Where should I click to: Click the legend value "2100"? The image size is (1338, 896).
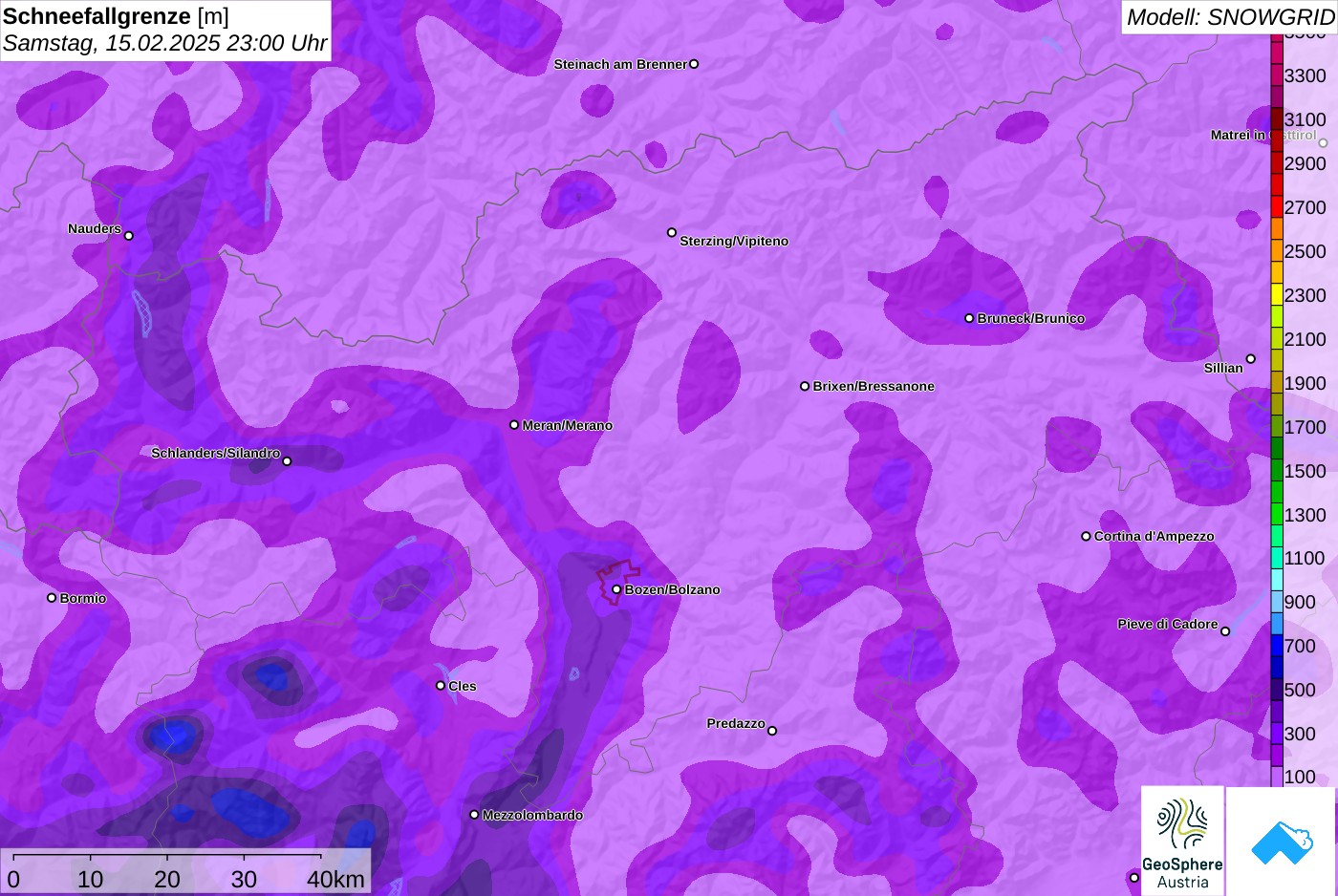(1306, 339)
